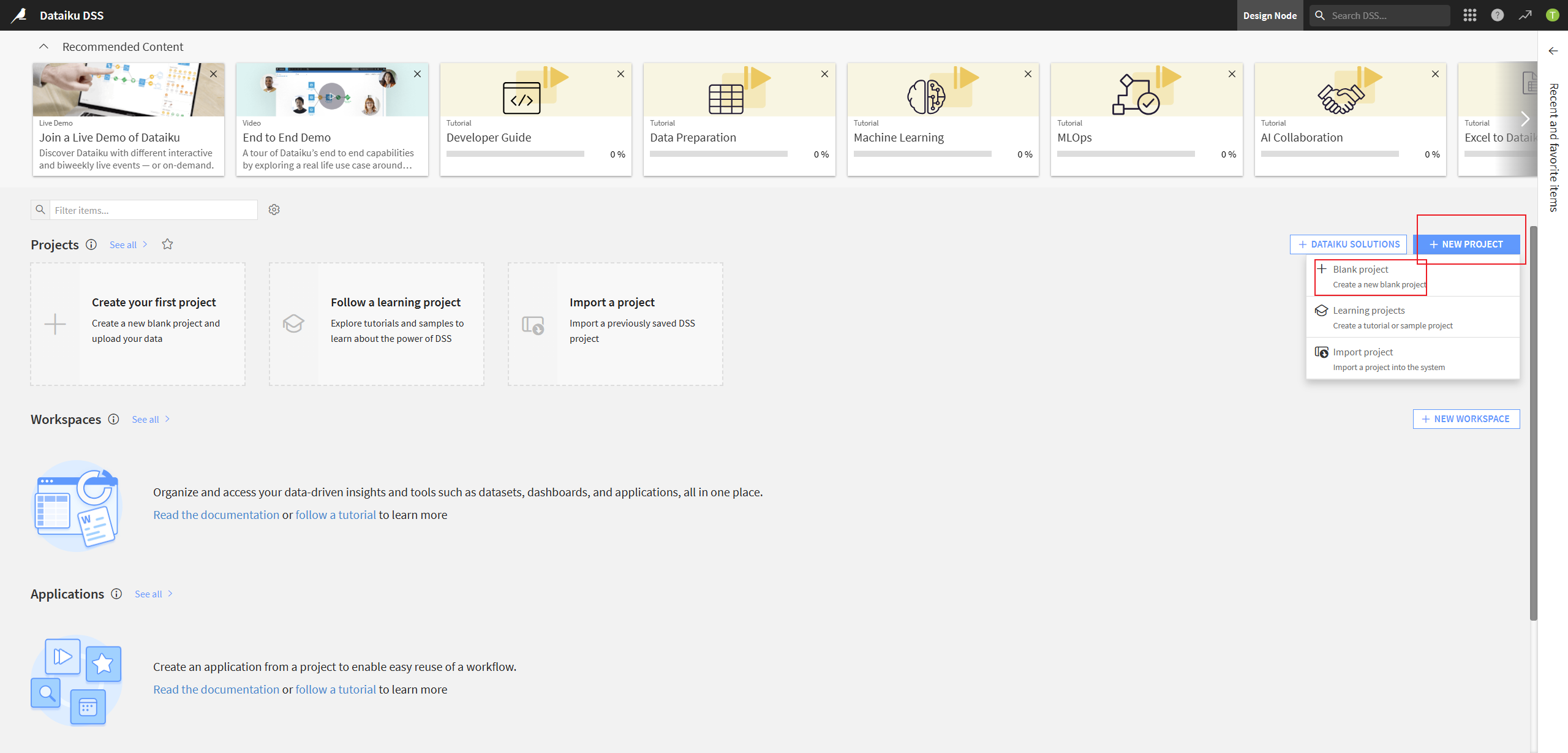The image size is (1568, 753).
Task: Focus the Filter items field
Action: pyautogui.click(x=153, y=210)
